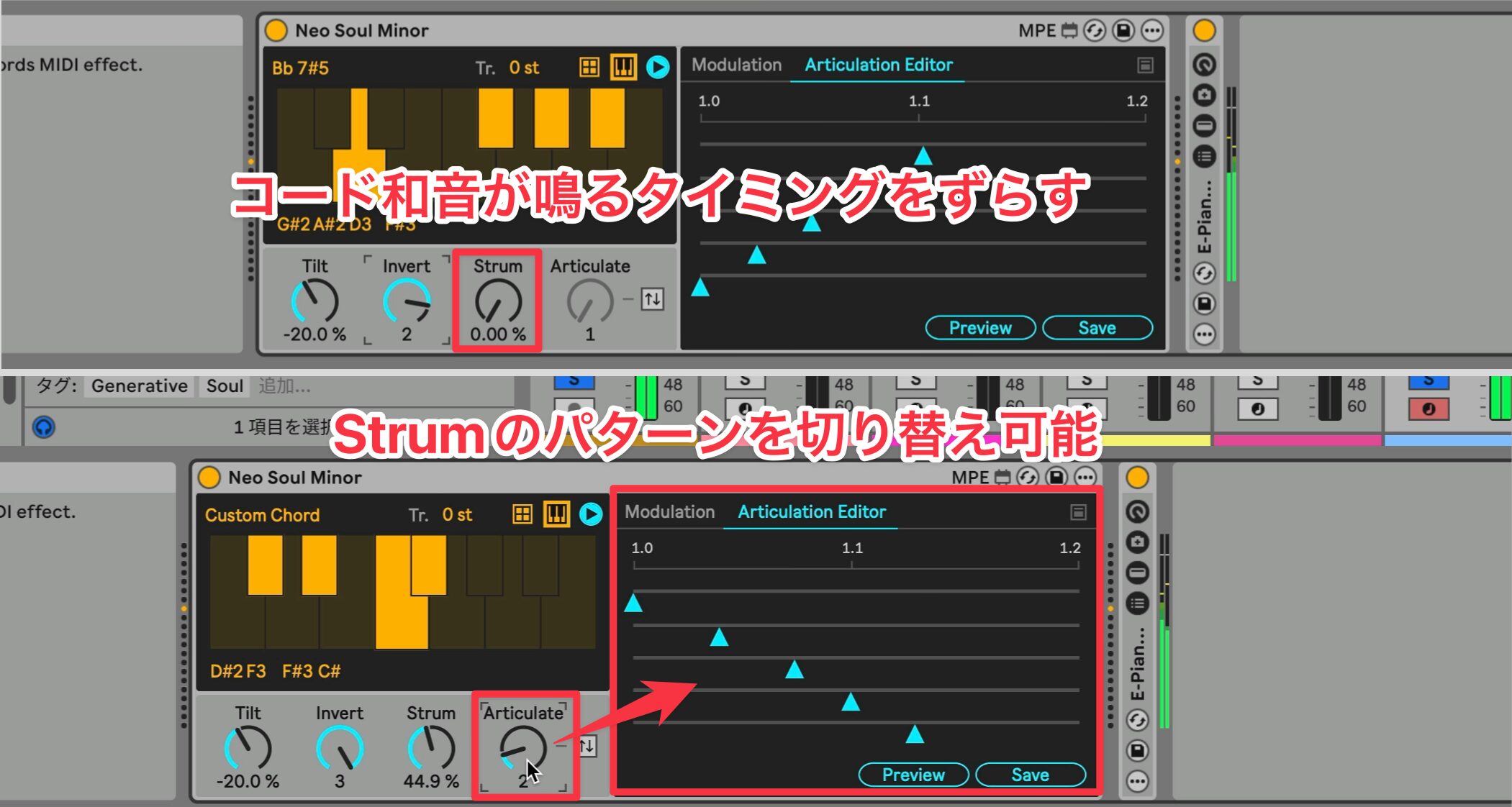Click the macro knob icon on the upper E-Pian strip

(1204, 65)
